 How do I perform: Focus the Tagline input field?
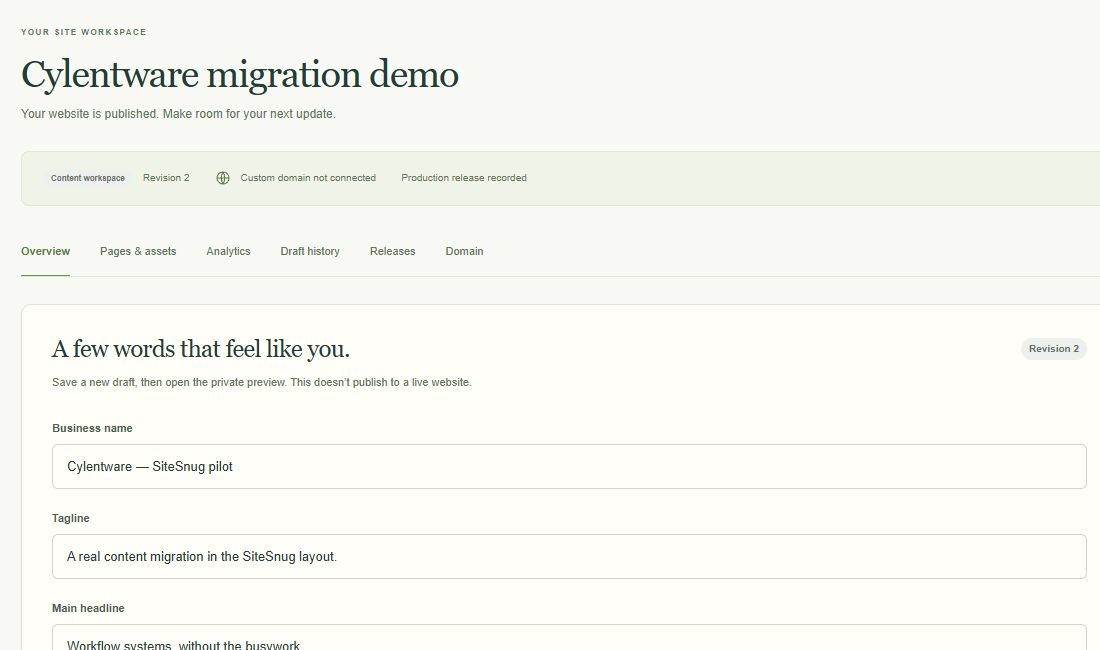coord(569,557)
